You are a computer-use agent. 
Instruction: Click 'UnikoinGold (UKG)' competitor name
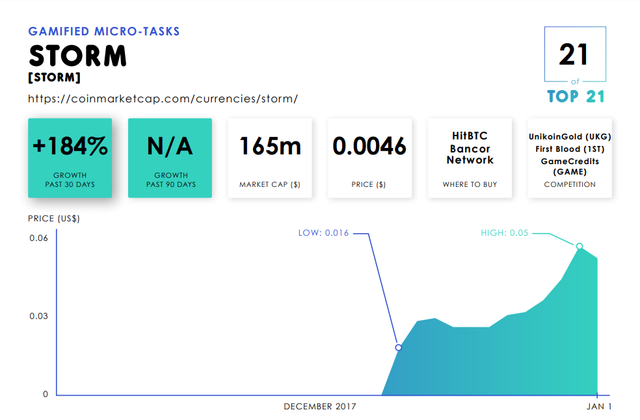pyautogui.click(x=570, y=137)
